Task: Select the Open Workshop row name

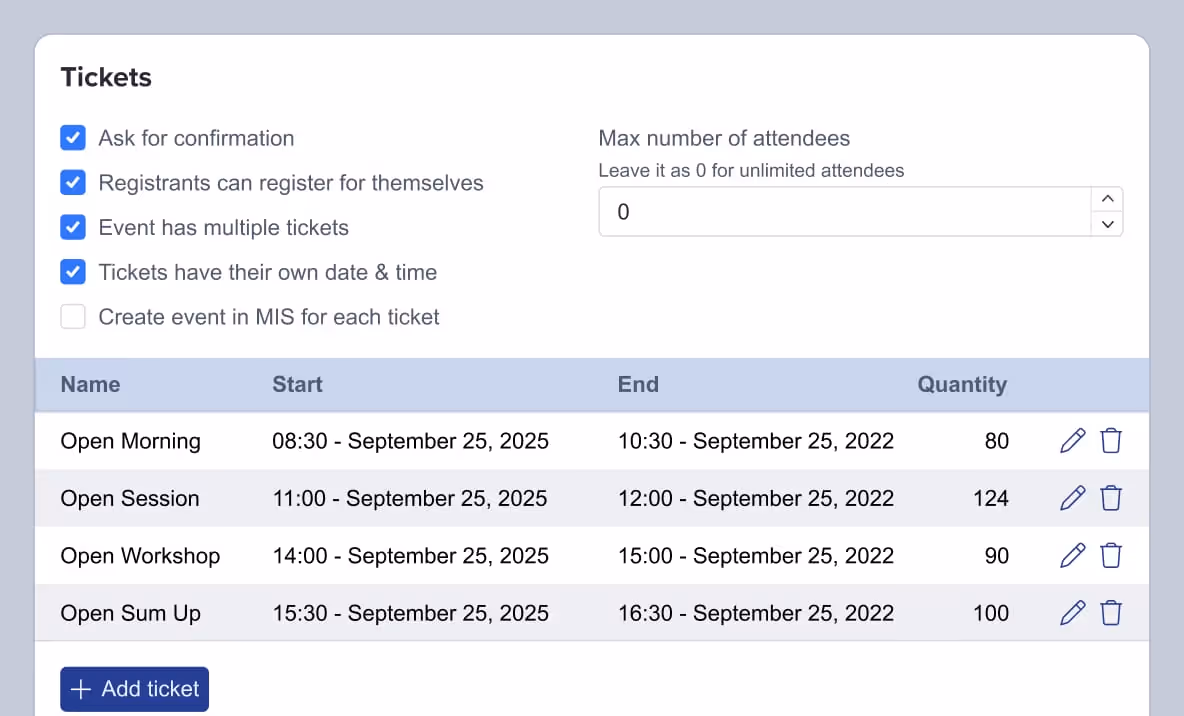Action: (x=140, y=556)
